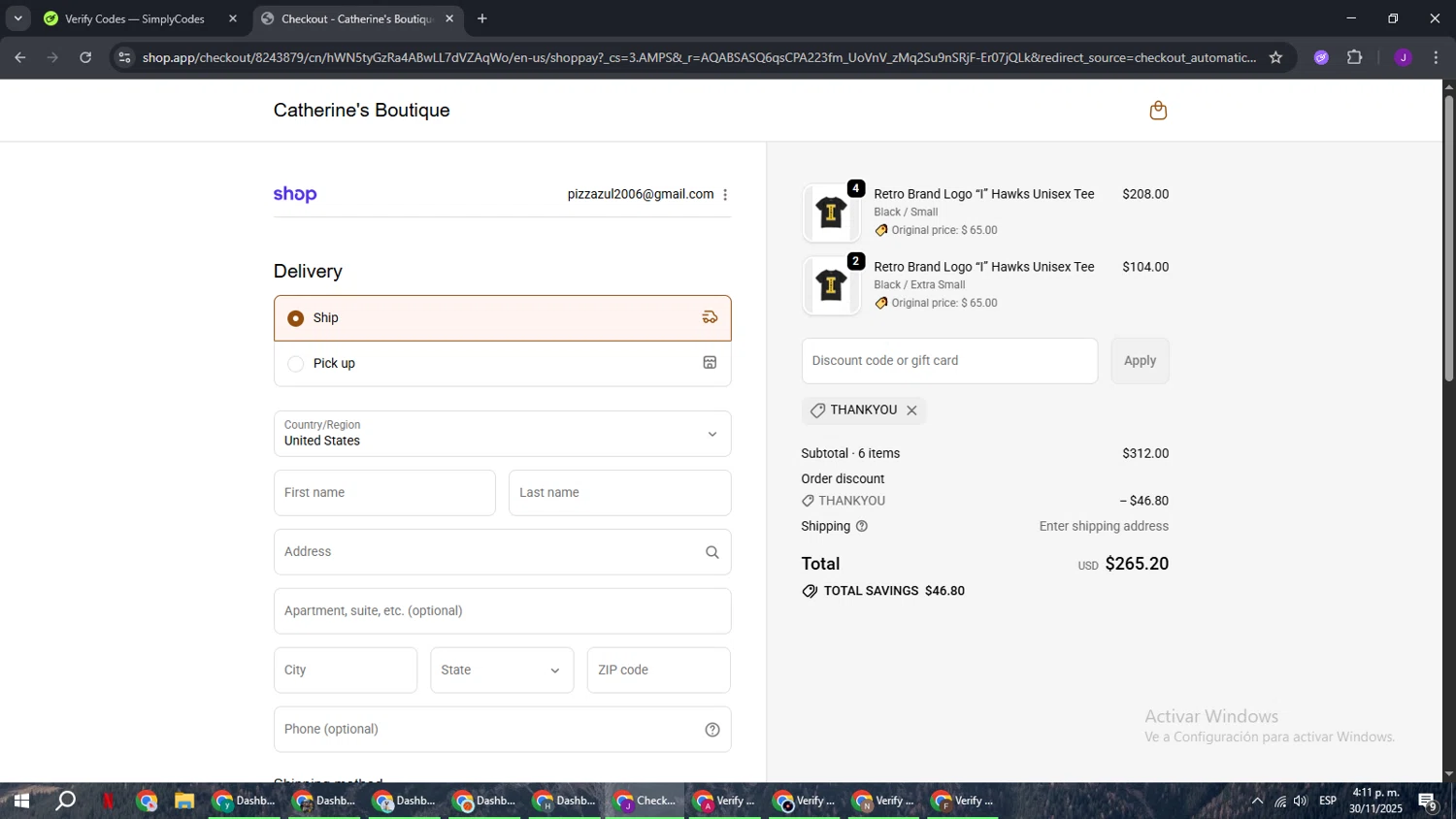Select the Ship delivery option
This screenshot has height=819, width=1456.
point(502,318)
